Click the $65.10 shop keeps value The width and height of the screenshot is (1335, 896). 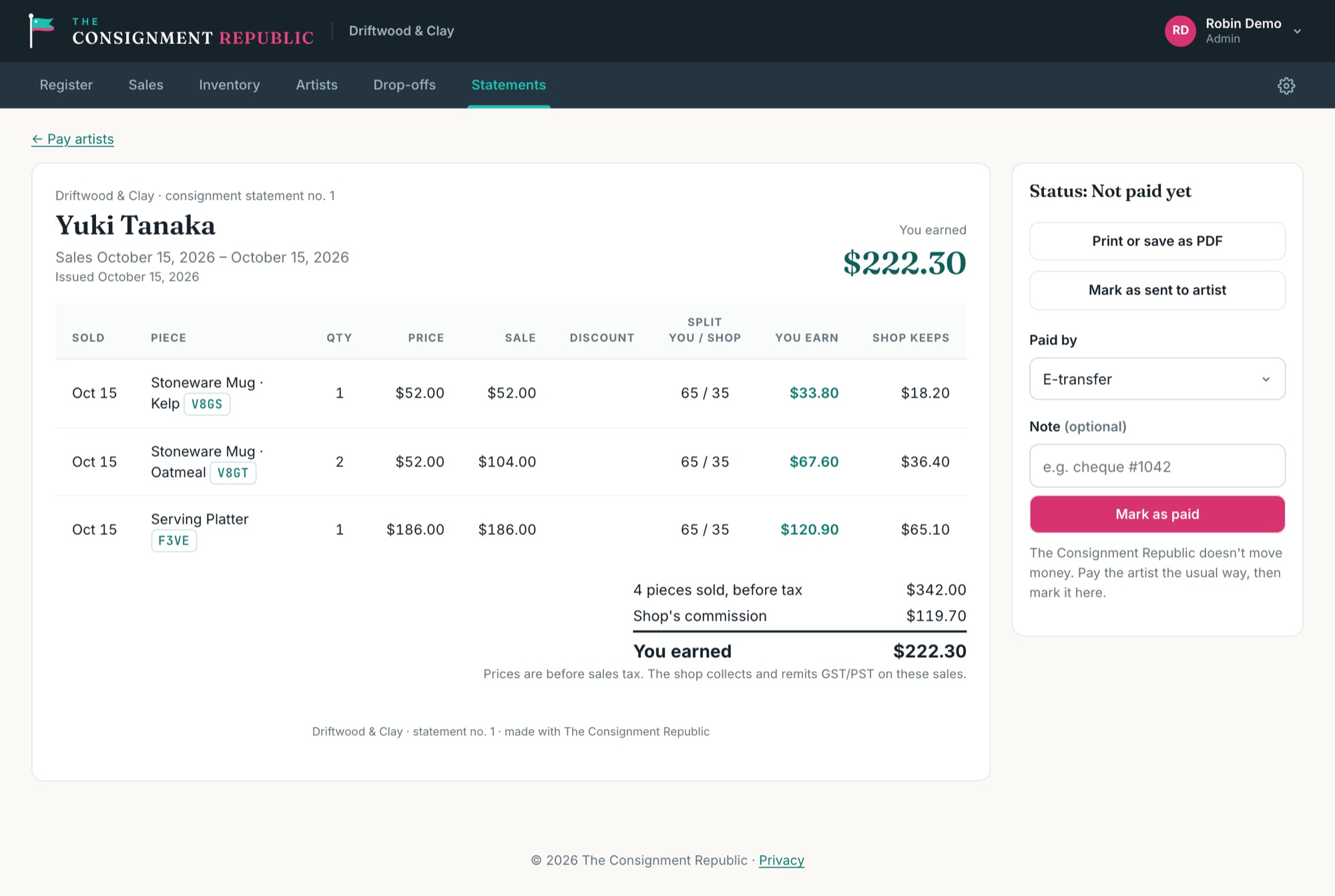[925, 529]
